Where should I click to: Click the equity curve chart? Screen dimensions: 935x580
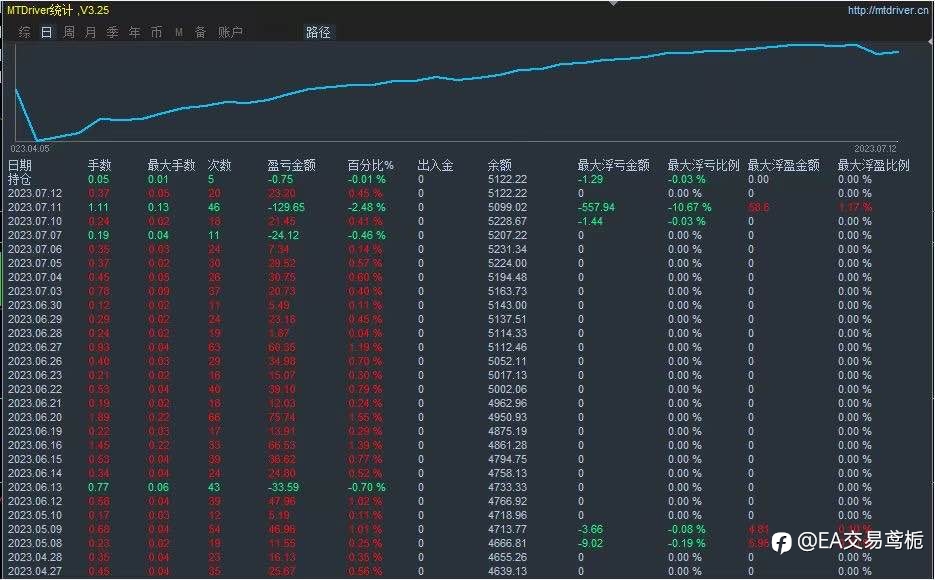(457, 92)
